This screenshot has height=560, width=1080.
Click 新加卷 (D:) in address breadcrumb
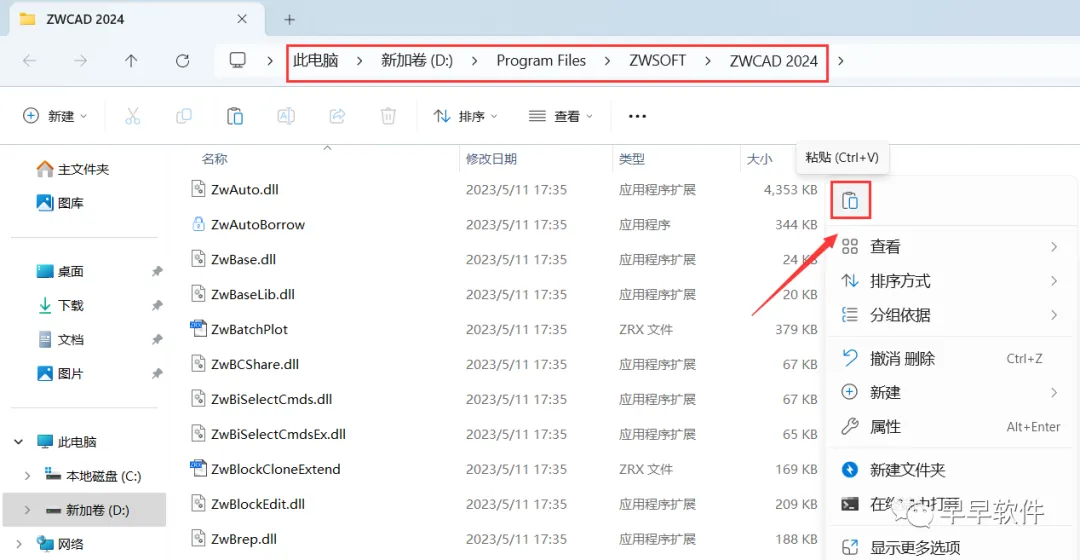pyautogui.click(x=417, y=61)
